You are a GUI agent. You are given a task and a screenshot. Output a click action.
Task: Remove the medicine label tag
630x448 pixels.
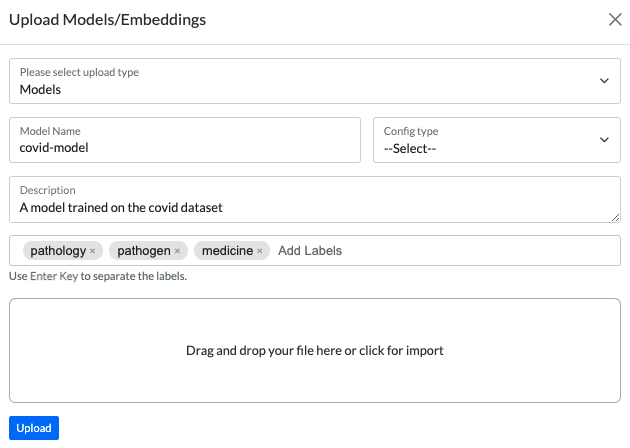coord(260,251)
